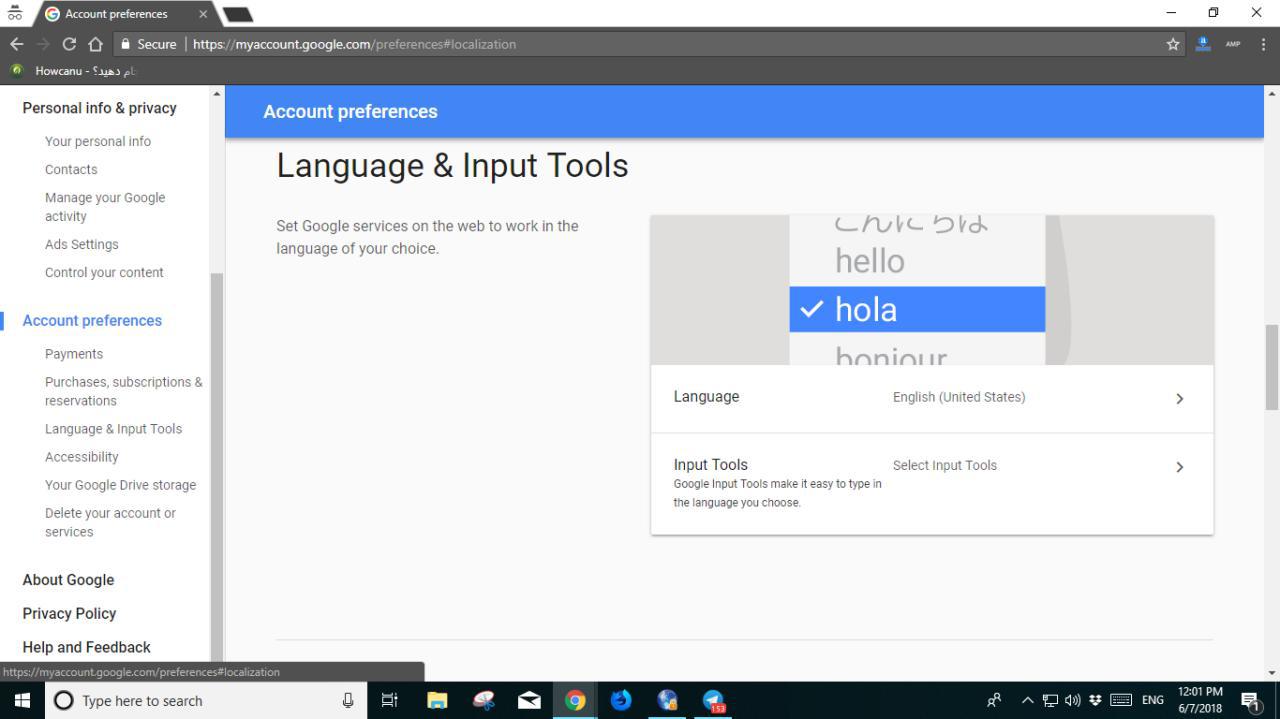The image size is (1280, 719).
Task: Click the Account preferences header title
Action: click(350, 111)
